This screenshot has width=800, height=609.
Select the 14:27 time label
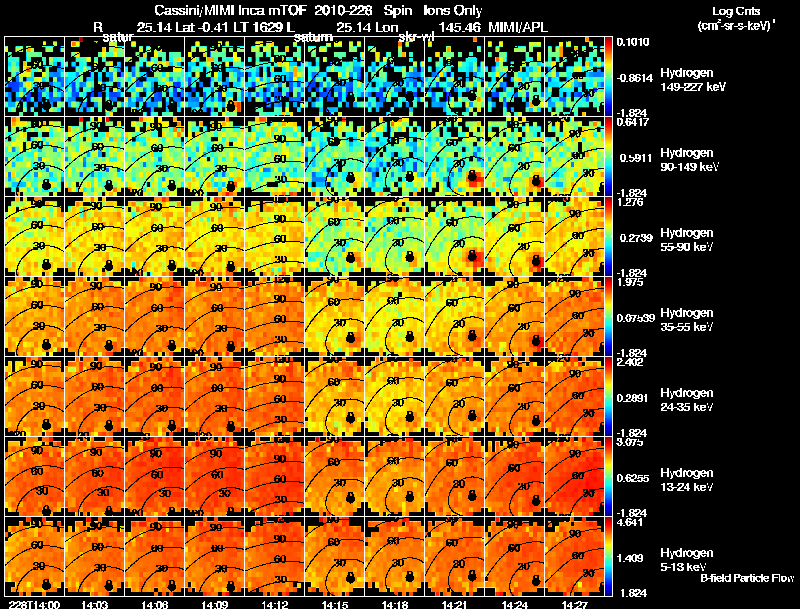575,604
